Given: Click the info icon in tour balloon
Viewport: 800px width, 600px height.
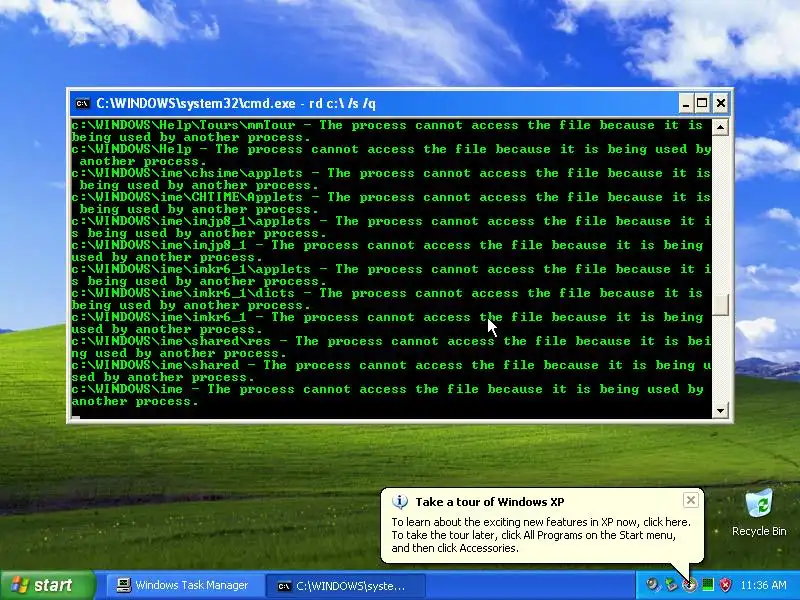Looking at the screenshot, I should click(x=399, y=502).
